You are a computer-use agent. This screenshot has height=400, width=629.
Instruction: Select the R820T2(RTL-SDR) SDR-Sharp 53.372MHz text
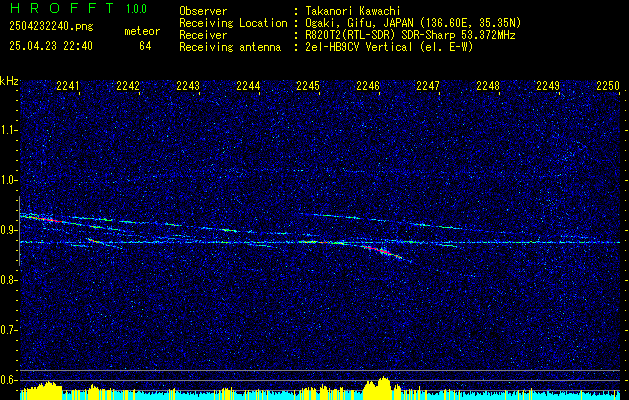coord(410,35)
